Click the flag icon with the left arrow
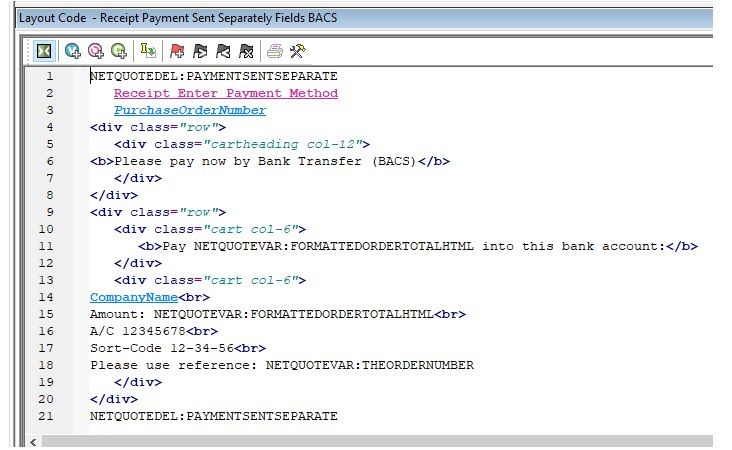The image size is (732, 450). tap(223, 50)
